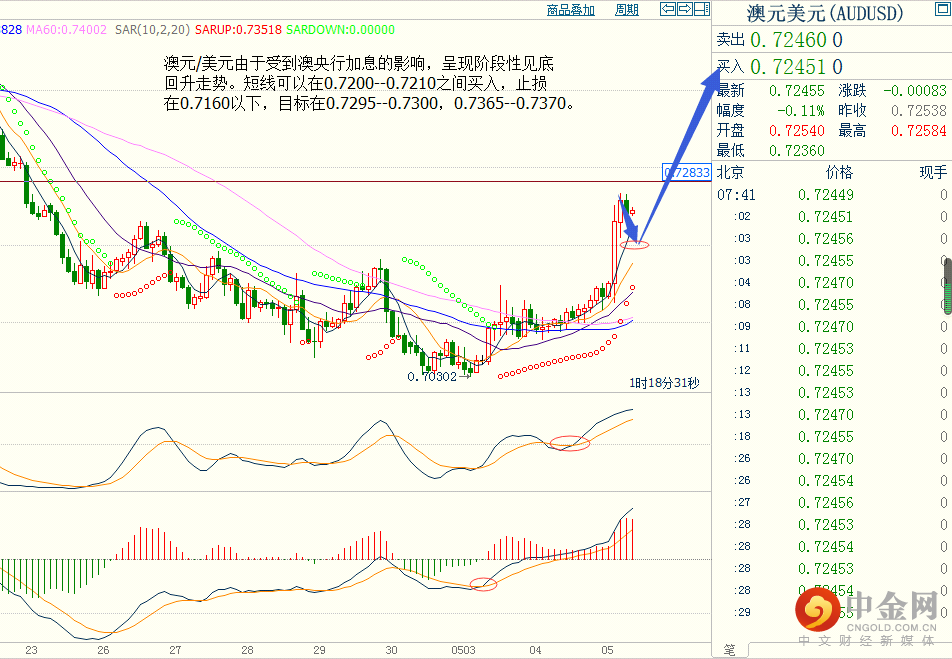952x659 pixels.
Task: Open the 商品叠加 overlay link
Action: (x=570, y=10)
